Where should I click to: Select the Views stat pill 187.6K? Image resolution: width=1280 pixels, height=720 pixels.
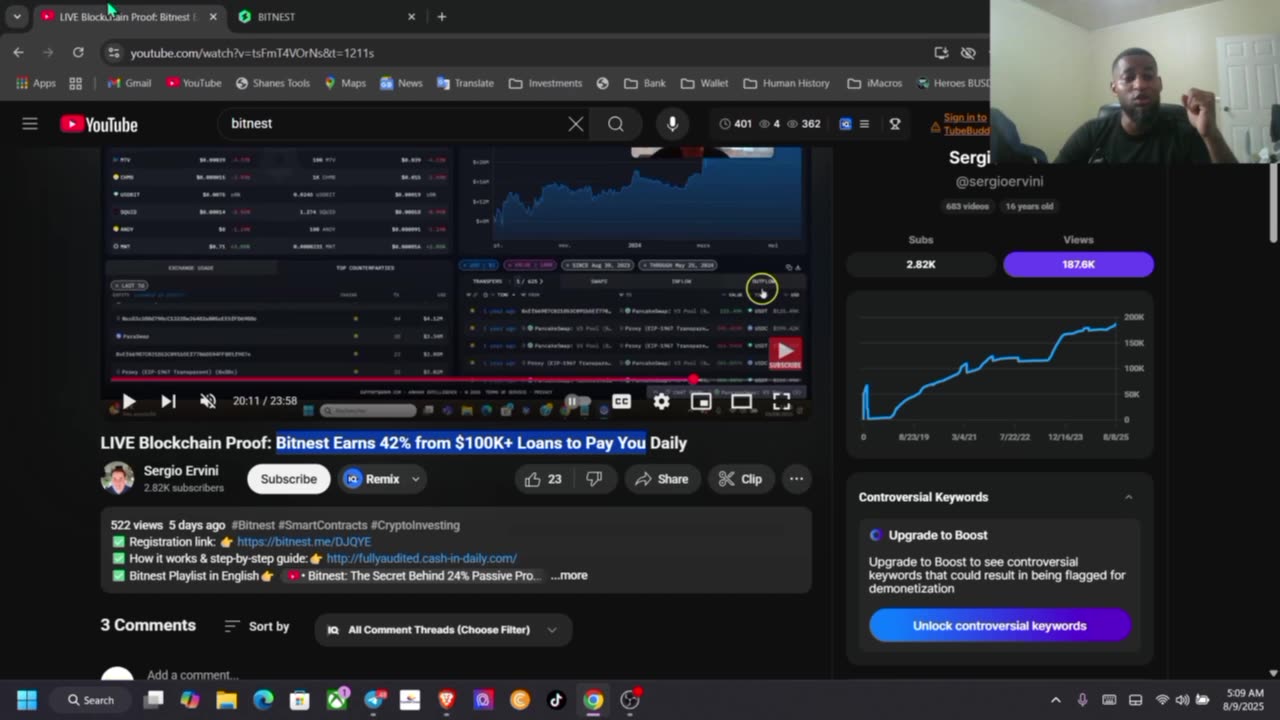coord(1078,264)
